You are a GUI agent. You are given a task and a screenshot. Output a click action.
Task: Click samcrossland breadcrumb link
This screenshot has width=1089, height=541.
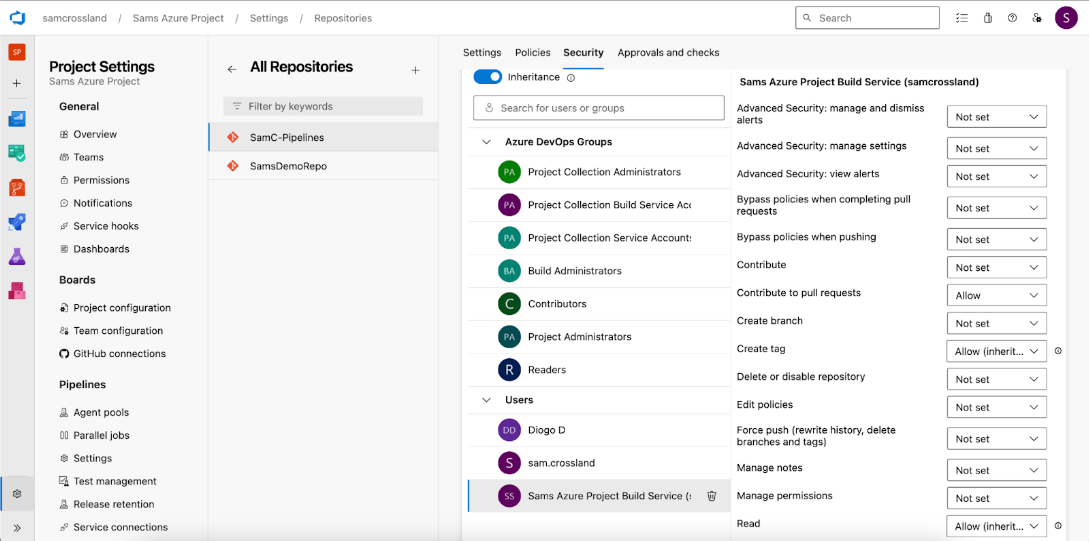coord(75,18)
